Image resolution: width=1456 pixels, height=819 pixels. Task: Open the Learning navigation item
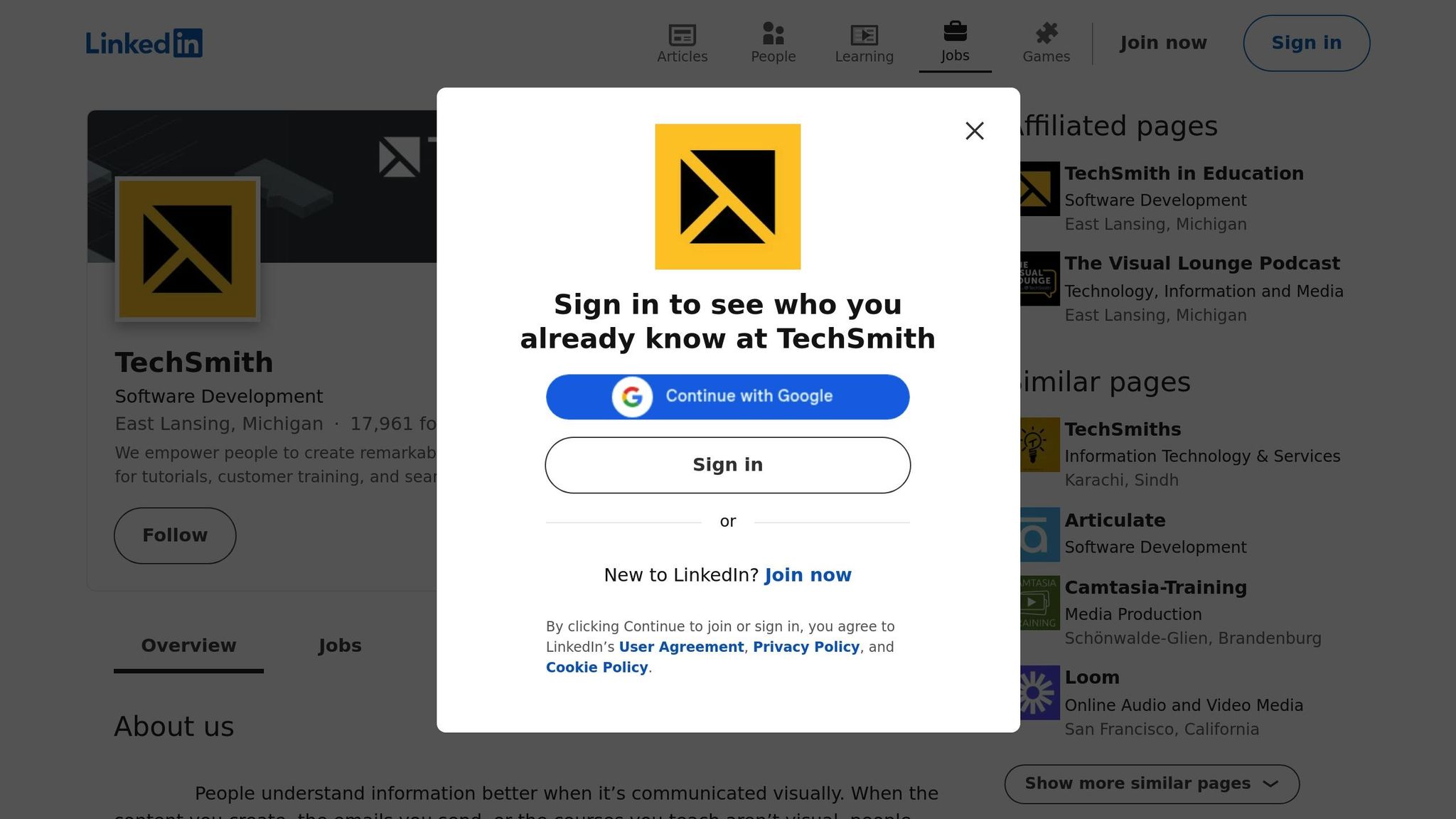(864, 43)
